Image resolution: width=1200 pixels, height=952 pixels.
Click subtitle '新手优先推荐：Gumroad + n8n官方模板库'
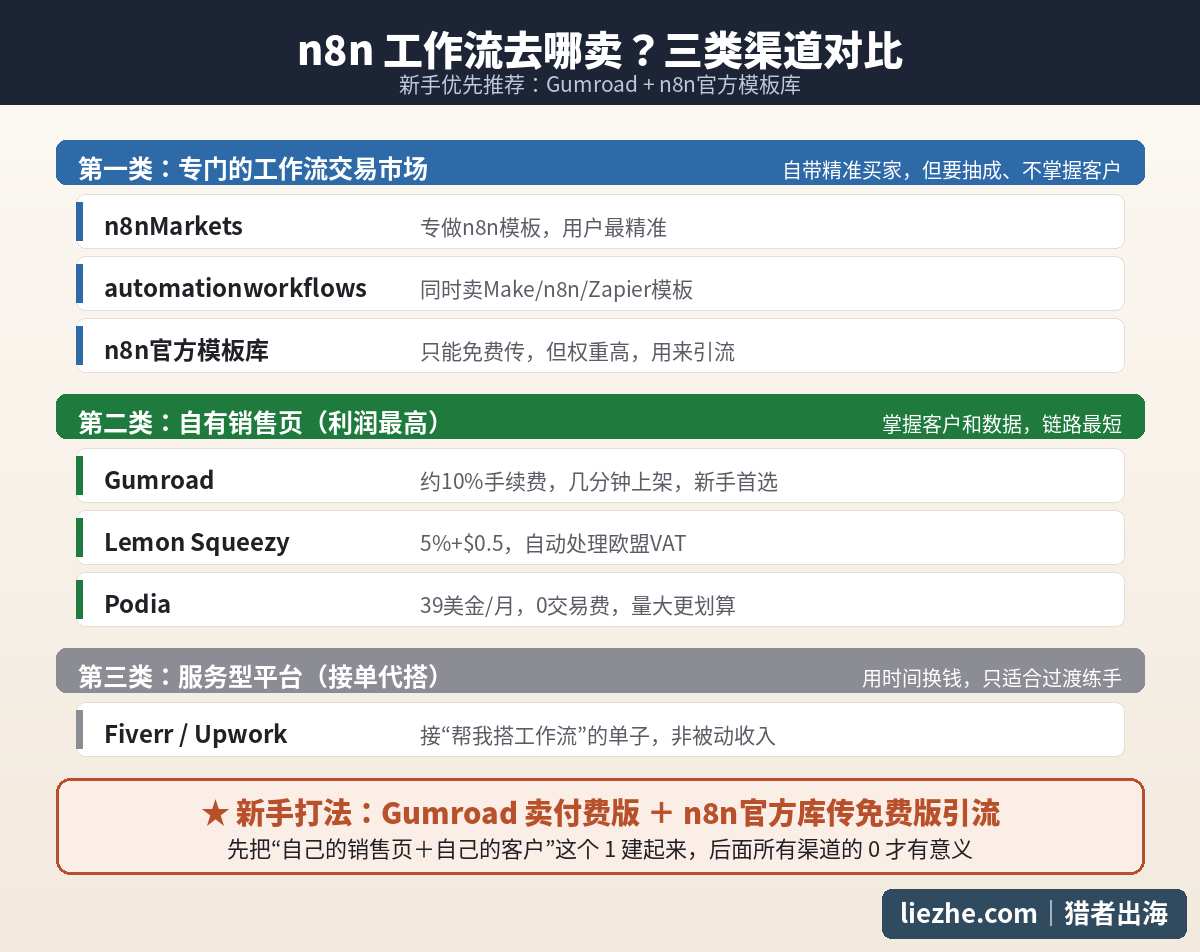tap(600, 85)
